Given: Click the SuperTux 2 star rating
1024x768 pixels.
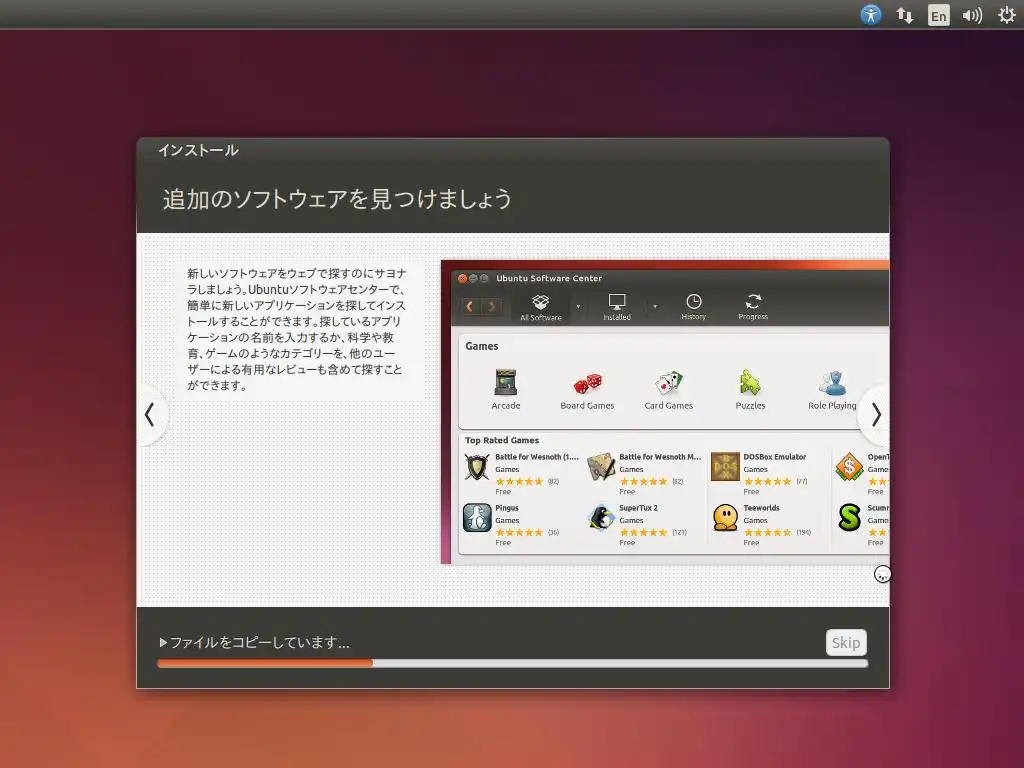Looking at the screenshot, I should [x=643, y=532].
